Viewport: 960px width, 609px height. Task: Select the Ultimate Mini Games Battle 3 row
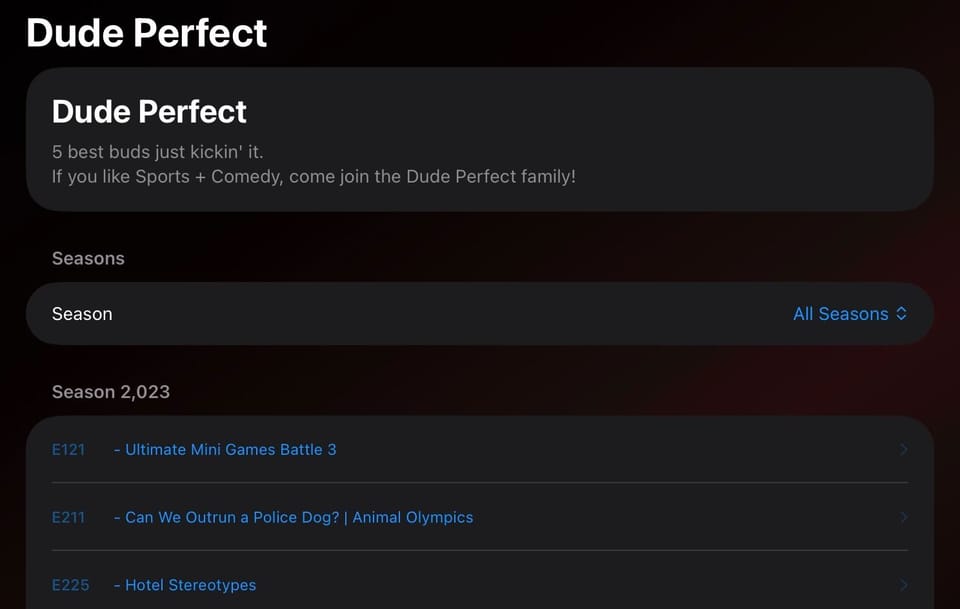click(480, 450)
